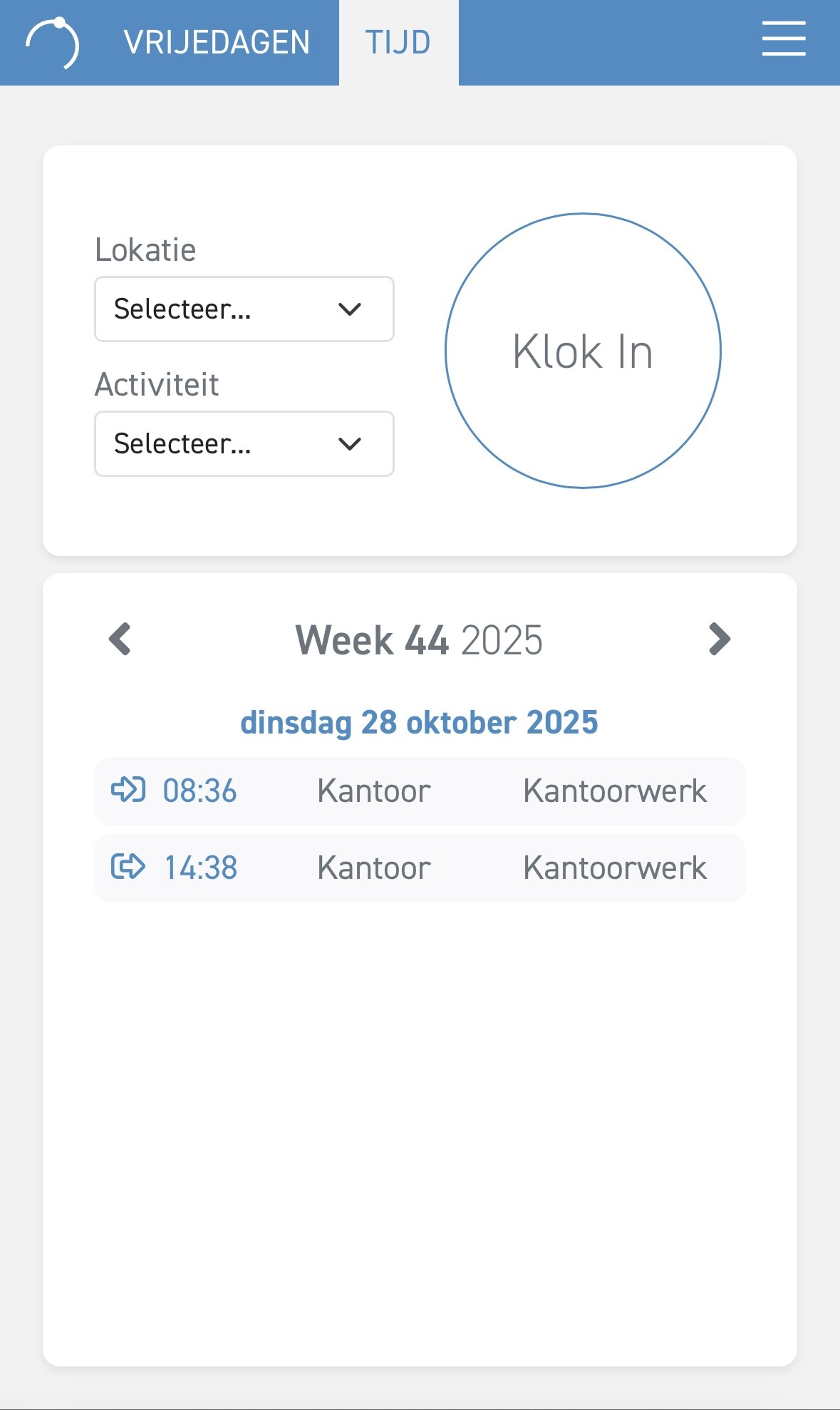Select the TIJD tab

[x=398, y=43]
